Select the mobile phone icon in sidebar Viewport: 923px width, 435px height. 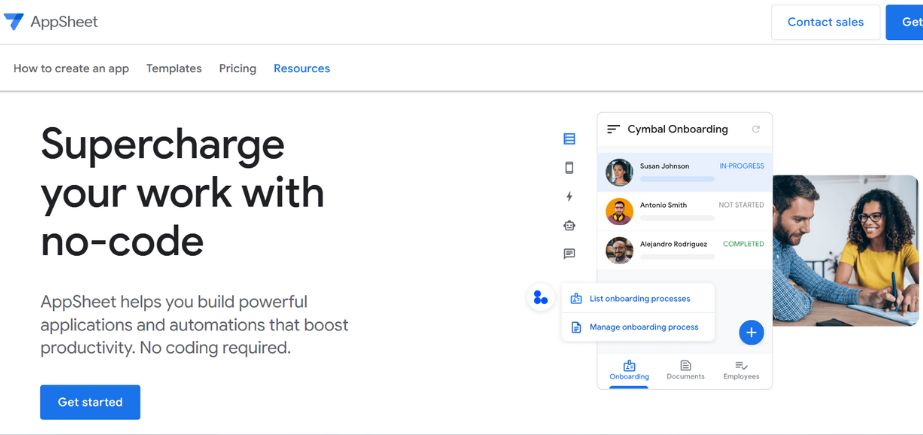(x=569, y=168)
